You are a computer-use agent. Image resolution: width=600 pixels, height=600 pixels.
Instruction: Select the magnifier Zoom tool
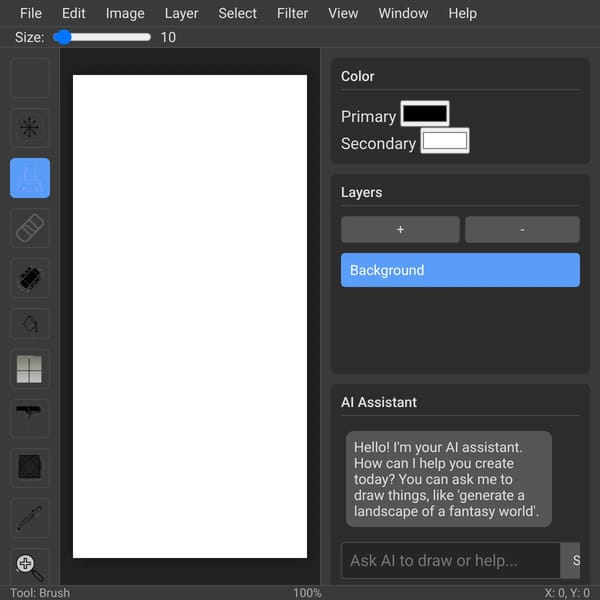click(30, 567)
